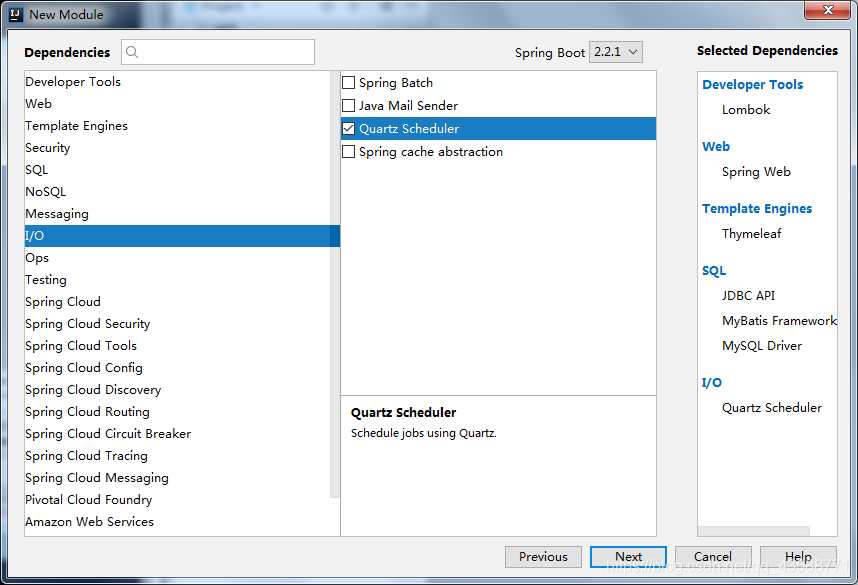Click the categories list vertical scrollbar

pos(335,285)
